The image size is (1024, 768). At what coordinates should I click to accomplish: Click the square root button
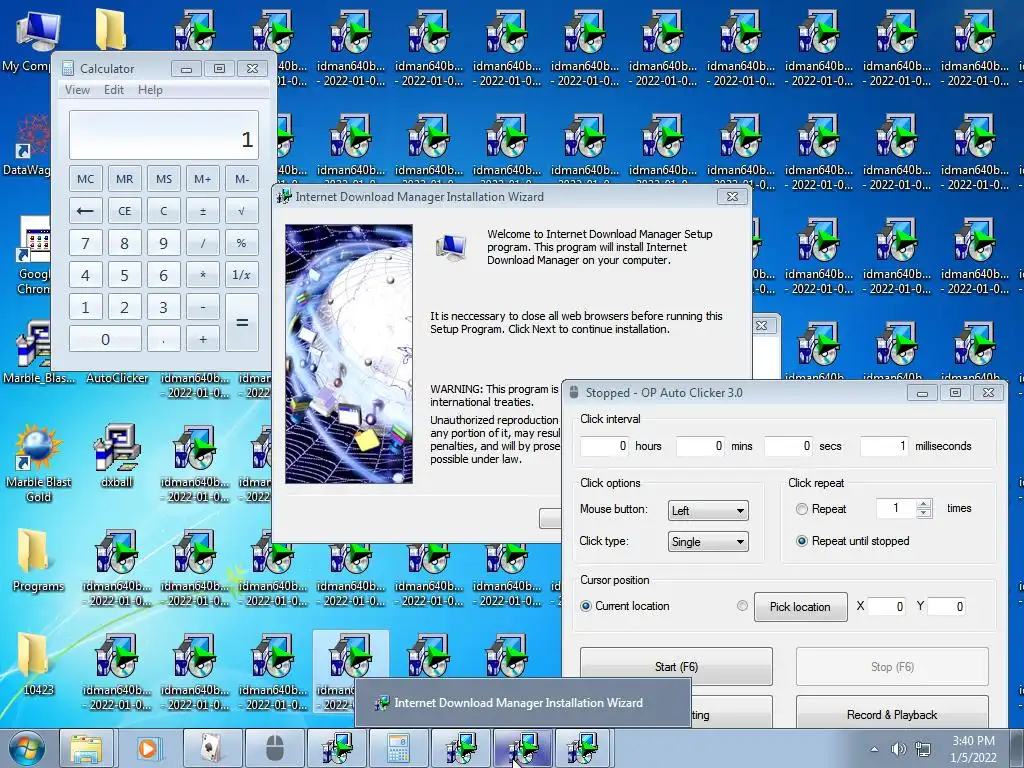click(242, 211)
